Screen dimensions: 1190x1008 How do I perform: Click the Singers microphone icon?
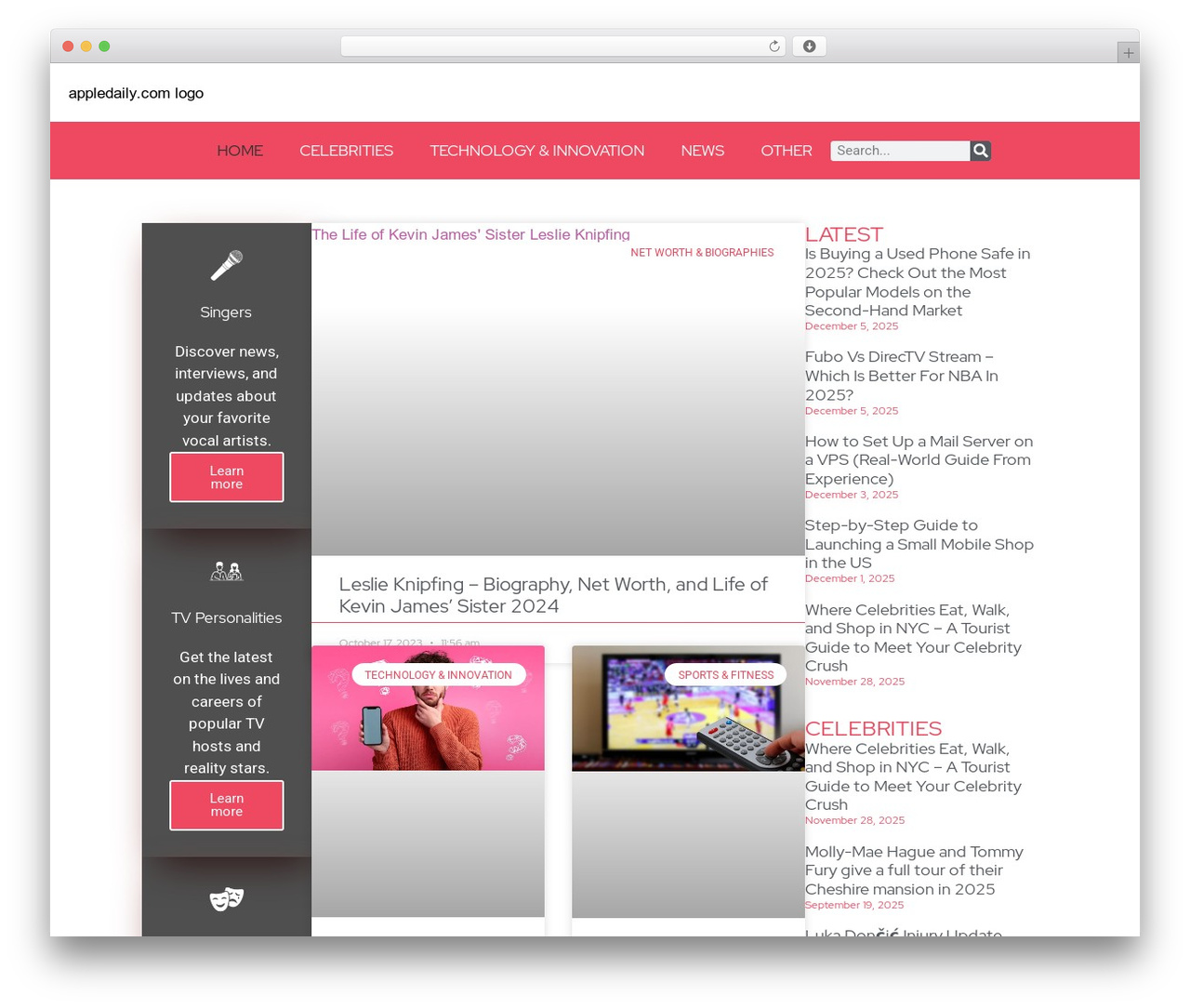pyautogui.click(x=226, y=264)
